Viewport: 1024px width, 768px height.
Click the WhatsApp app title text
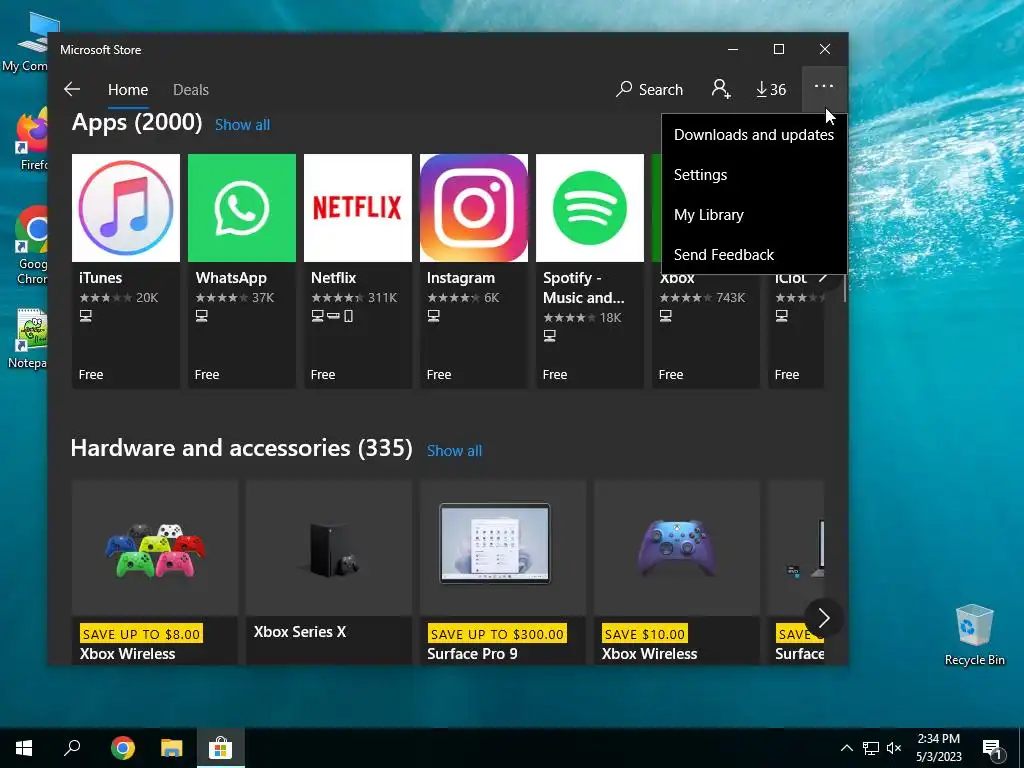coord(231,278)
